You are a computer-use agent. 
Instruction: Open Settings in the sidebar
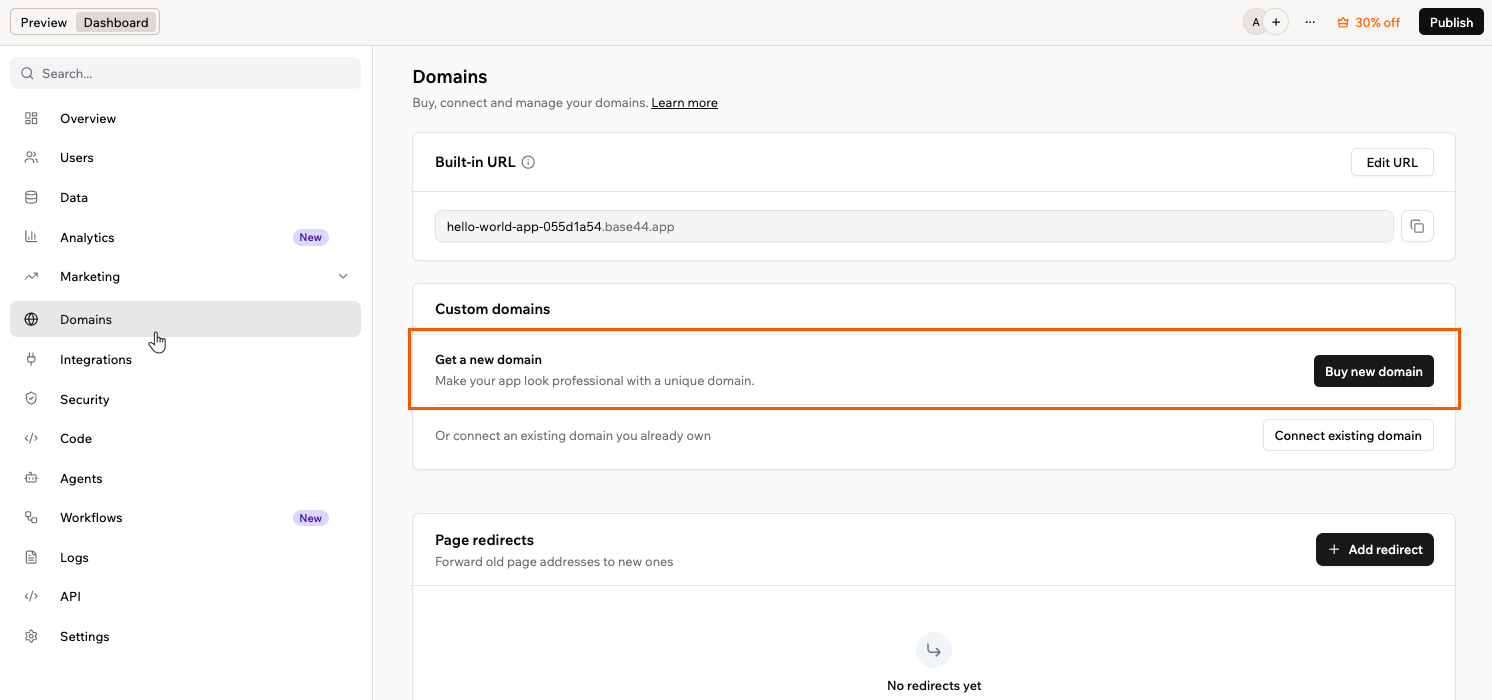pyautogui.click(x=185, y=636)
